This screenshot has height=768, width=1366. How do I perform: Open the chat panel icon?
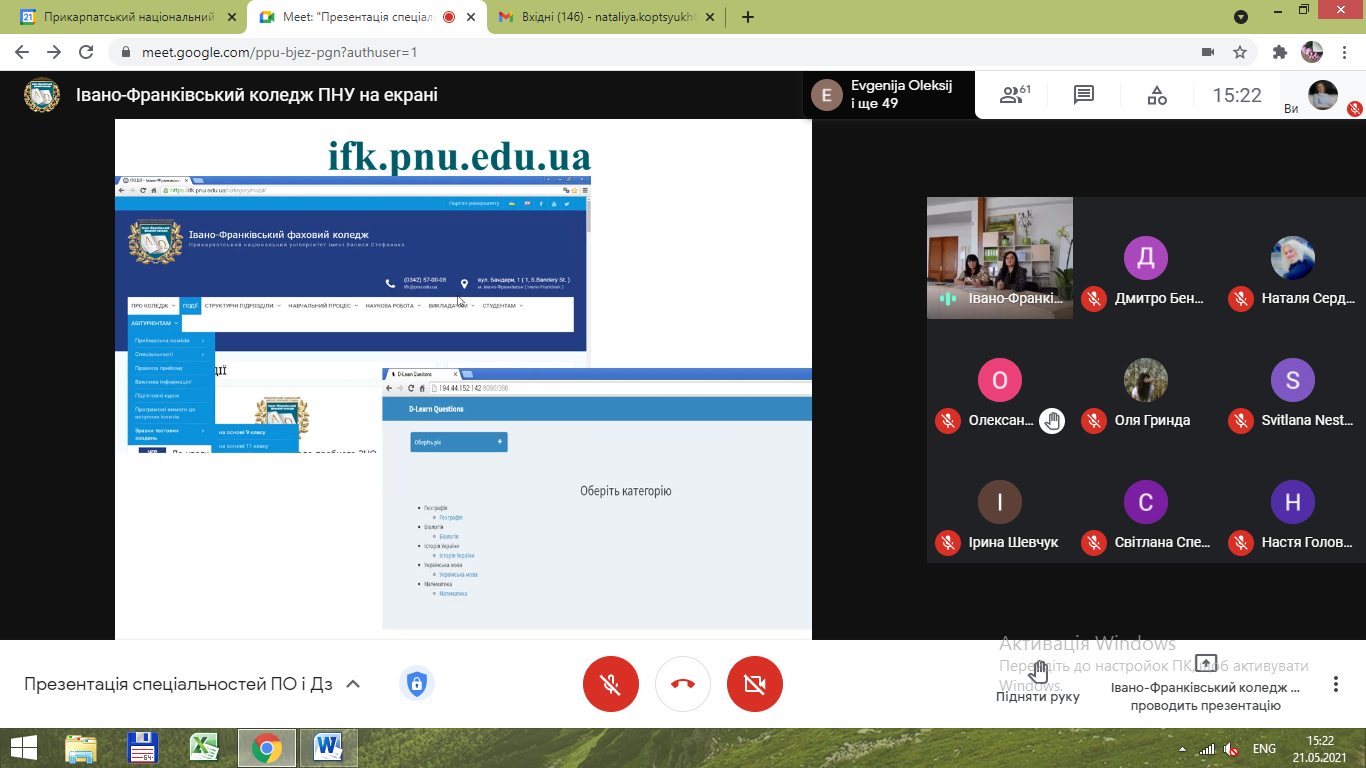click(1083, 96)
